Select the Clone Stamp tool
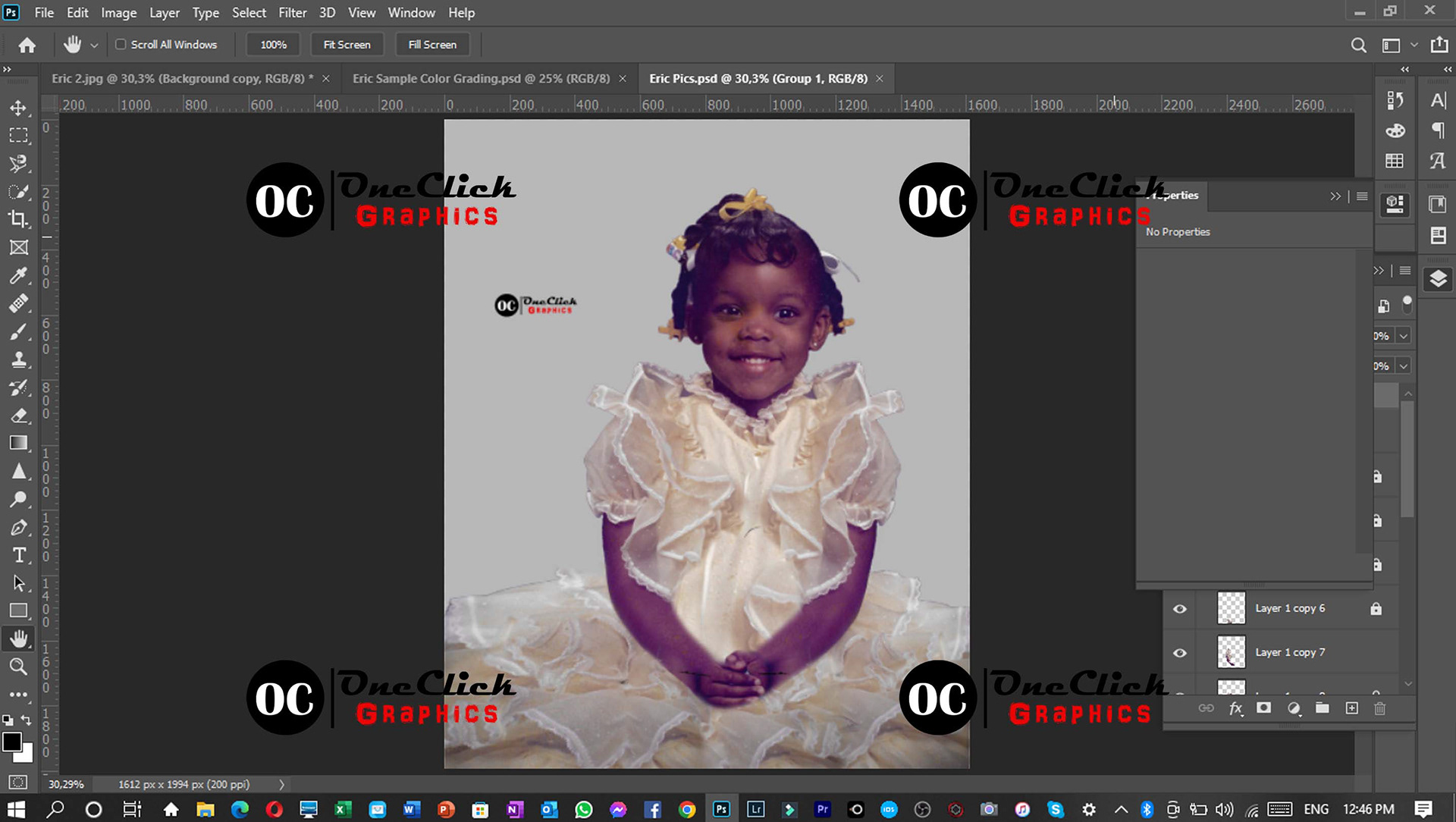 [18, 359]
